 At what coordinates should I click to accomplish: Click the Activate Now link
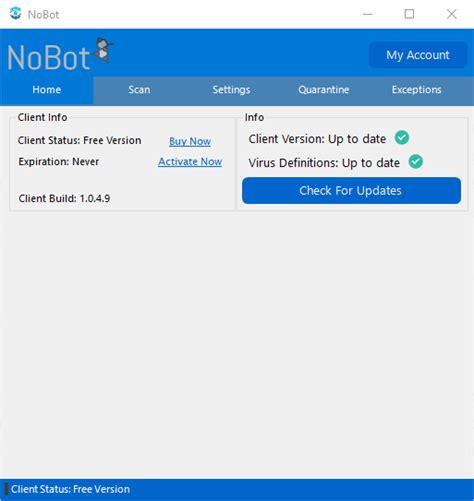pyautogui.click(x=190, y=162)
